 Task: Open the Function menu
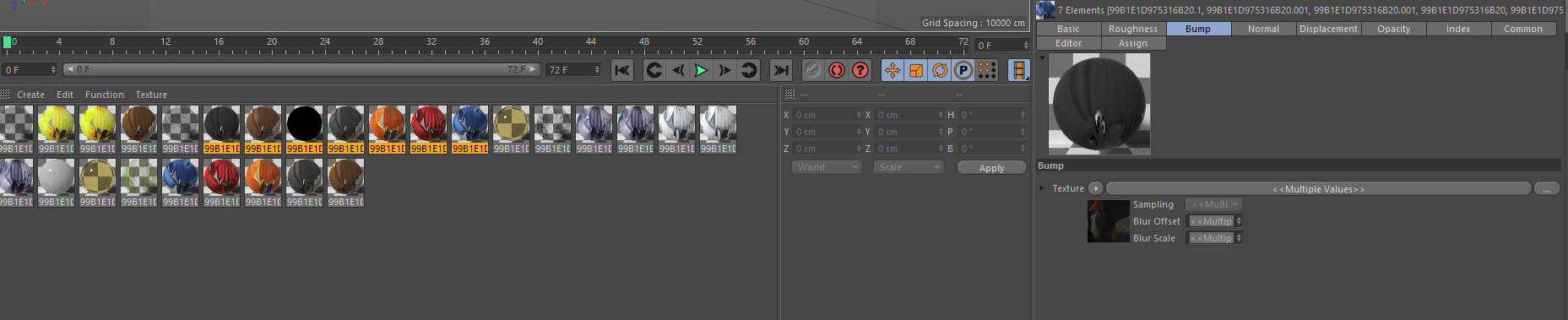point(105,95)
